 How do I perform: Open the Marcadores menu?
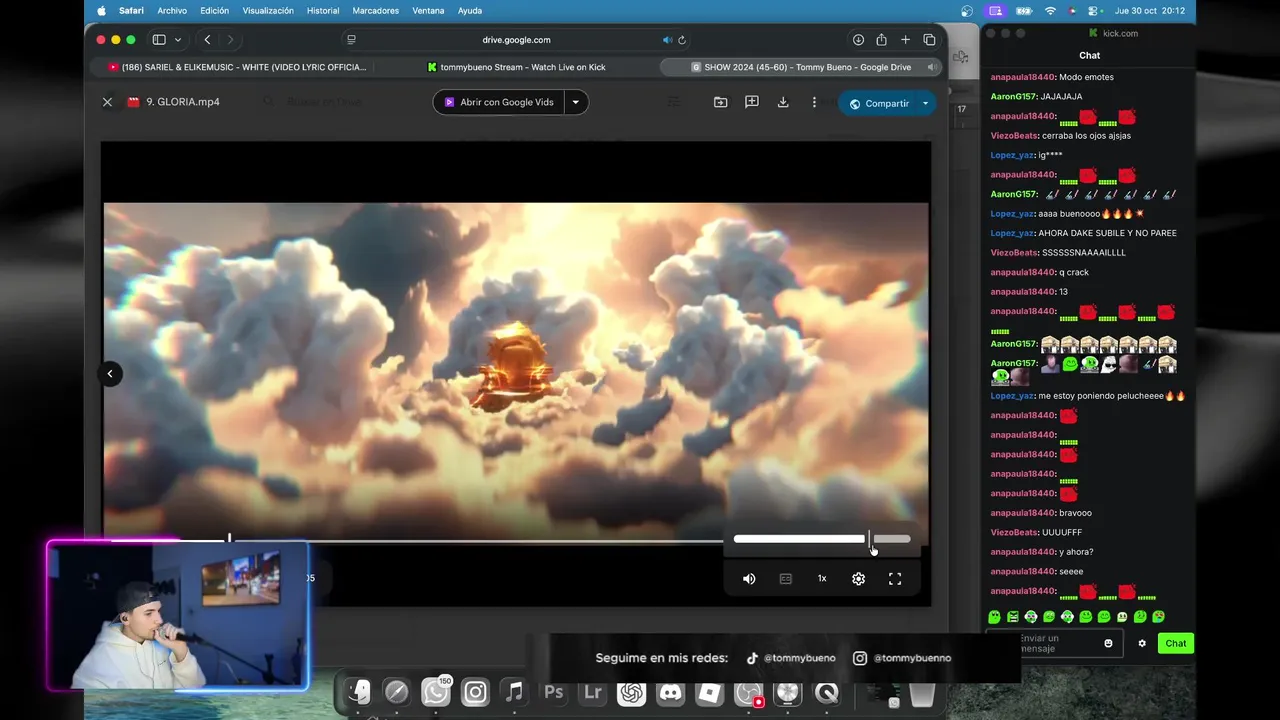click(x=376, y=11)
